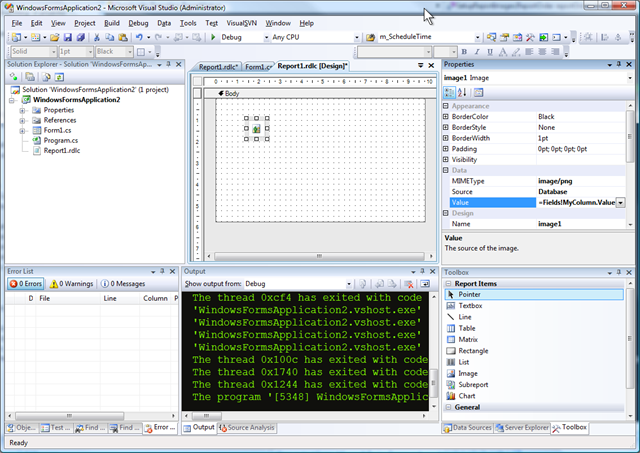Click the Save All toolbar icon
The width and height of the screenshot is (640, 453).
pyautogui.click(x=81, y=38)
